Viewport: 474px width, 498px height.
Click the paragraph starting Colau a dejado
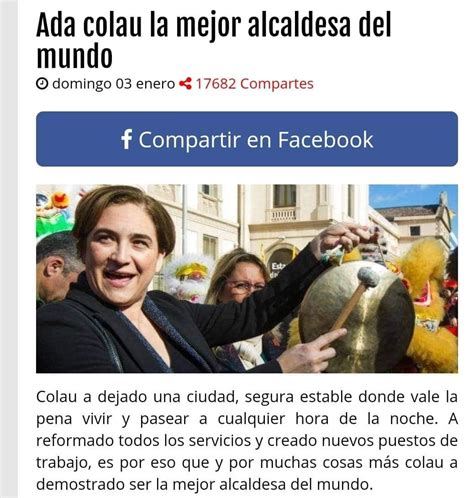click(x=247, y=440)
